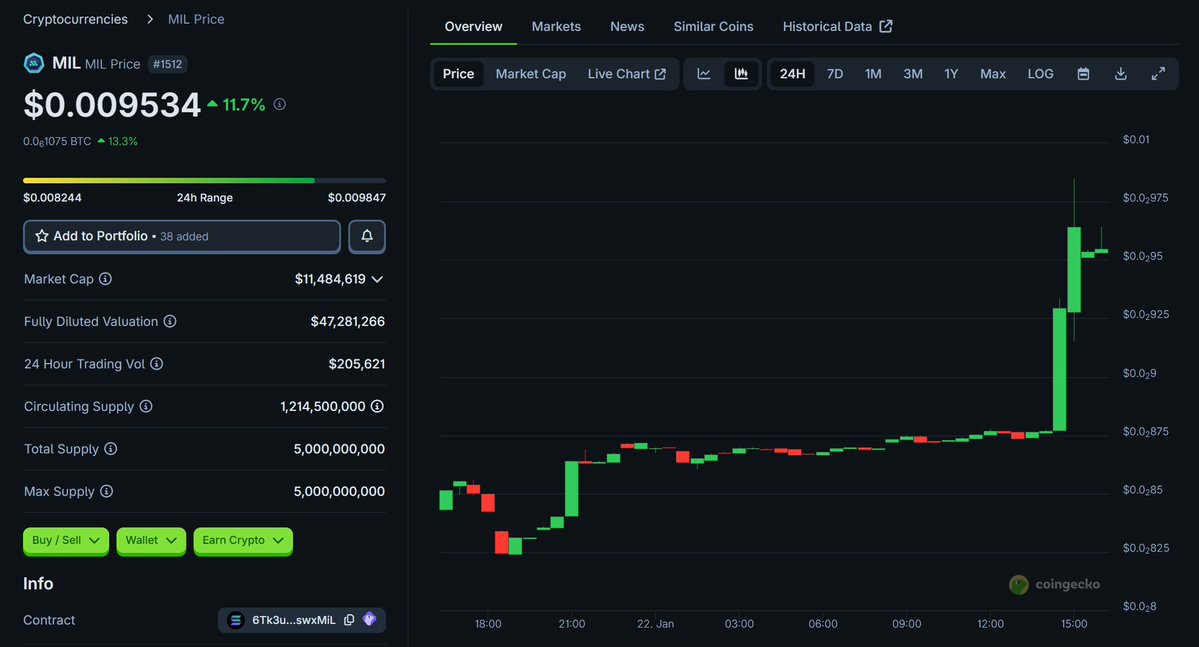Click the 11.7% price change percentage
Screen dimensions: 1199x647
(244, 105)
